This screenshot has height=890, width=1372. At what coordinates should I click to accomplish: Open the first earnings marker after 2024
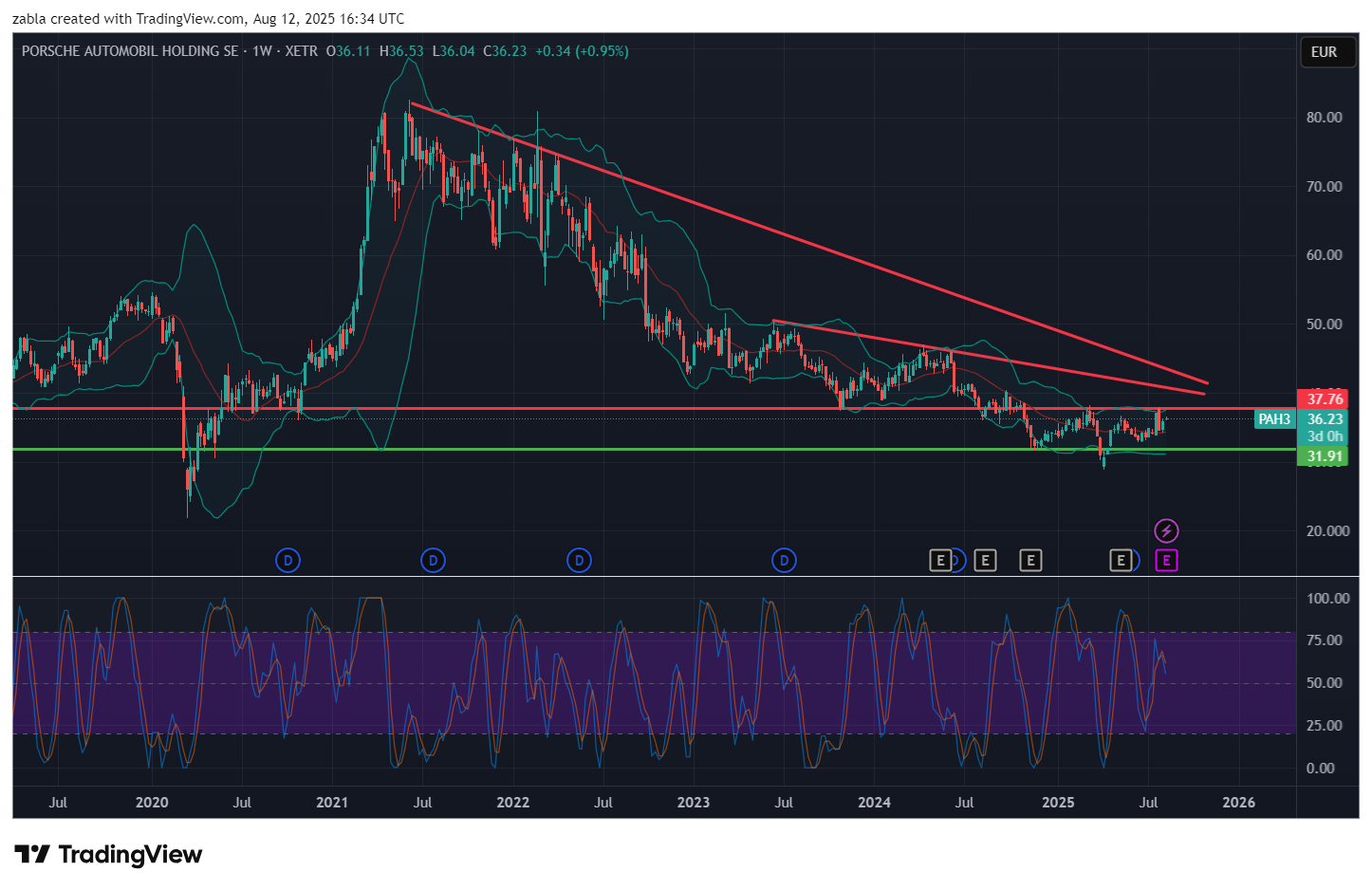939,561
